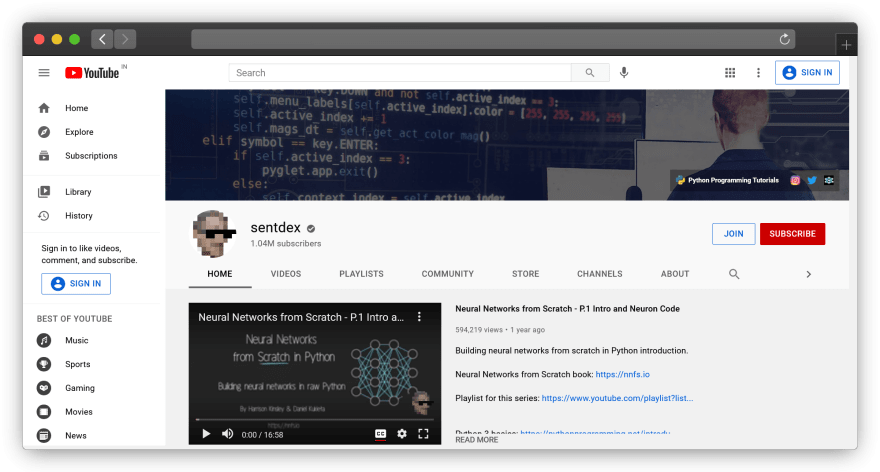Click inside the YouTube Search field
The image size is (880, 472).
400,73
